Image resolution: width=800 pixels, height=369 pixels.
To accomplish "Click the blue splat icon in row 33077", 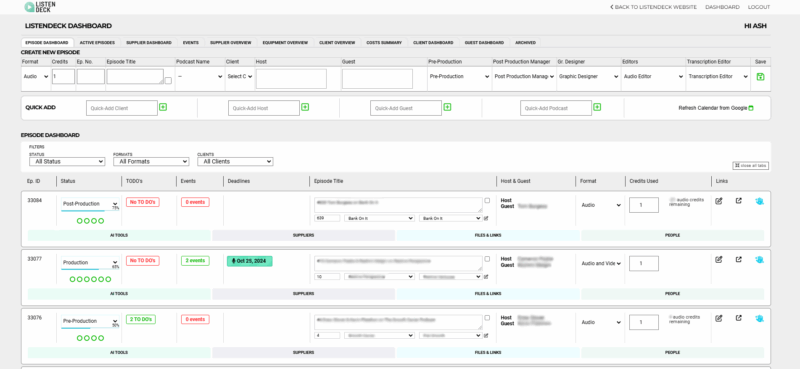I will click(760, 260).
